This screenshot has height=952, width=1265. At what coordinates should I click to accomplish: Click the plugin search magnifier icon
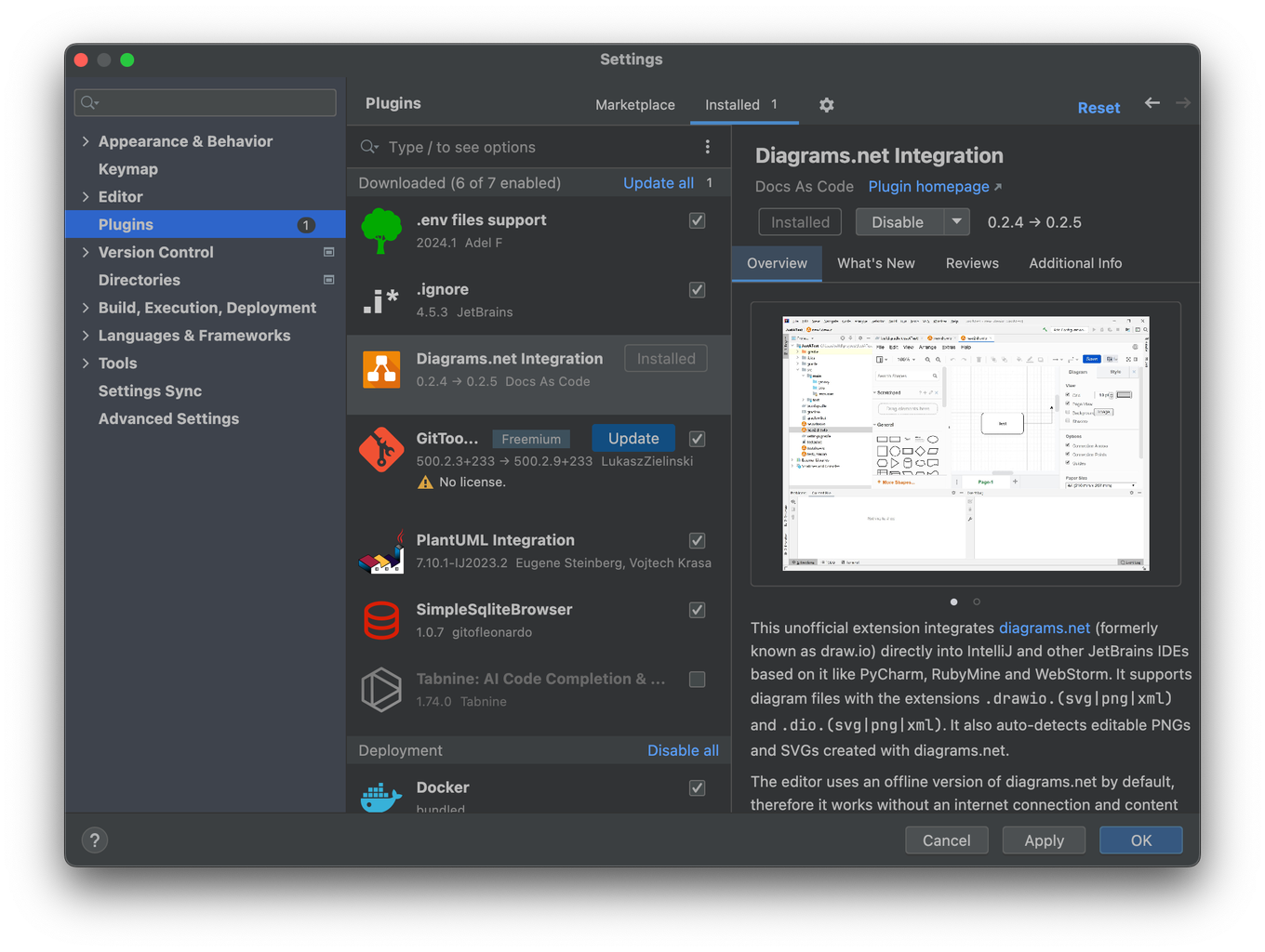[369, 147]
